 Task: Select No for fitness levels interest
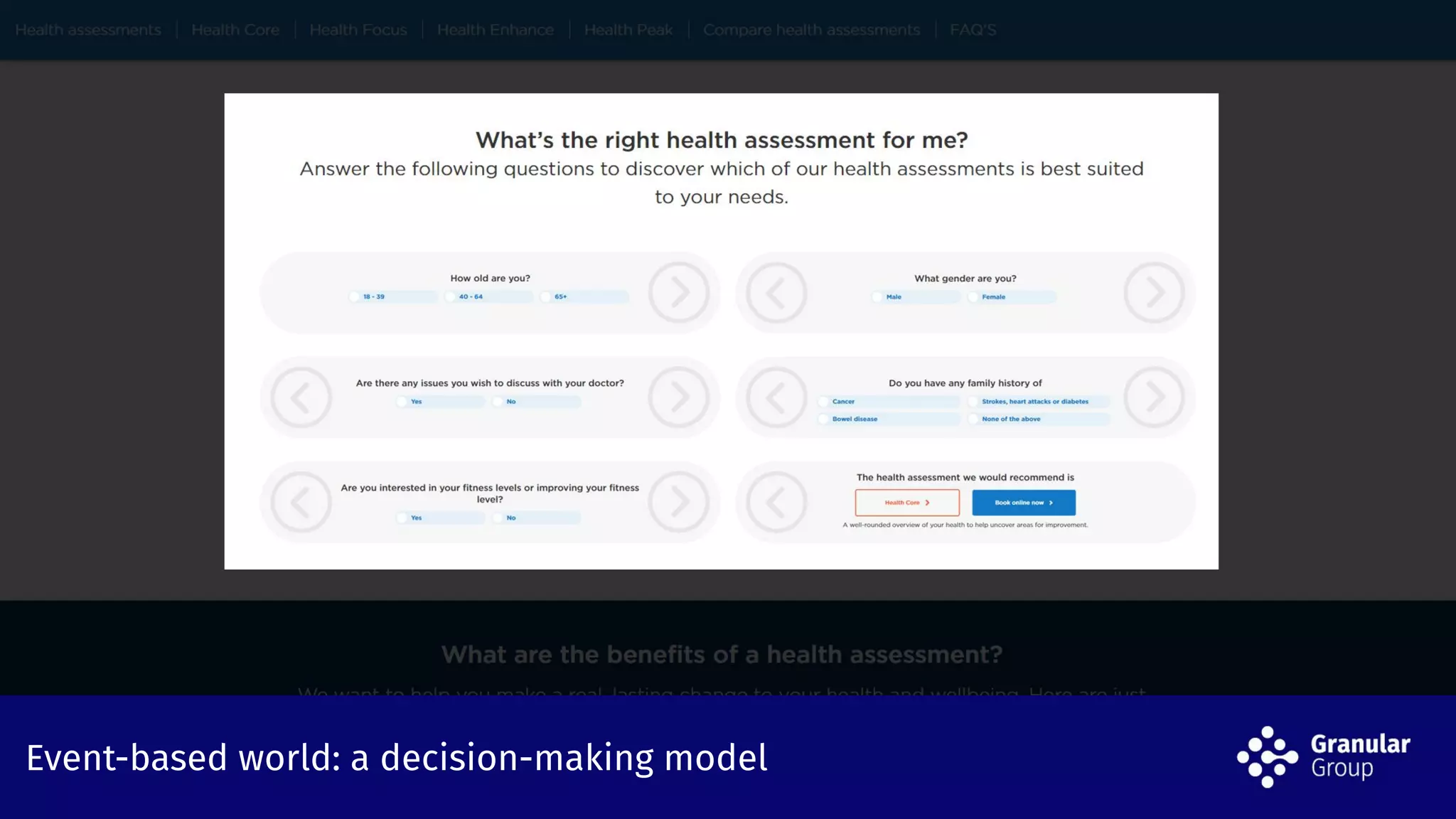tap(536, 518)
